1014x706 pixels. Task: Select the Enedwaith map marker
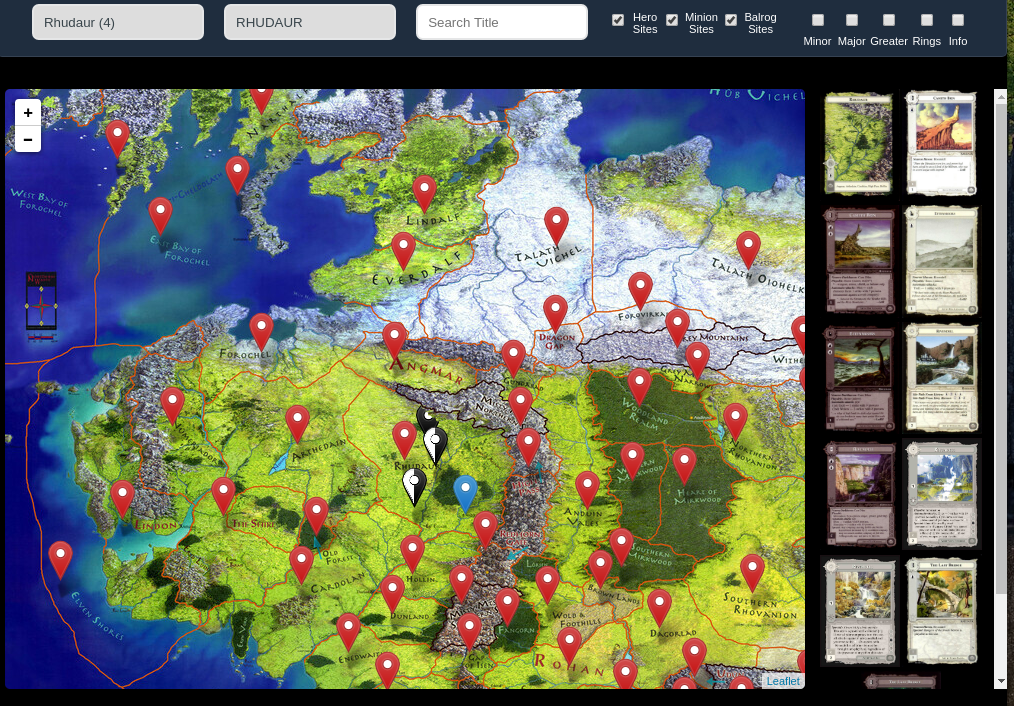tap(349, 630)
